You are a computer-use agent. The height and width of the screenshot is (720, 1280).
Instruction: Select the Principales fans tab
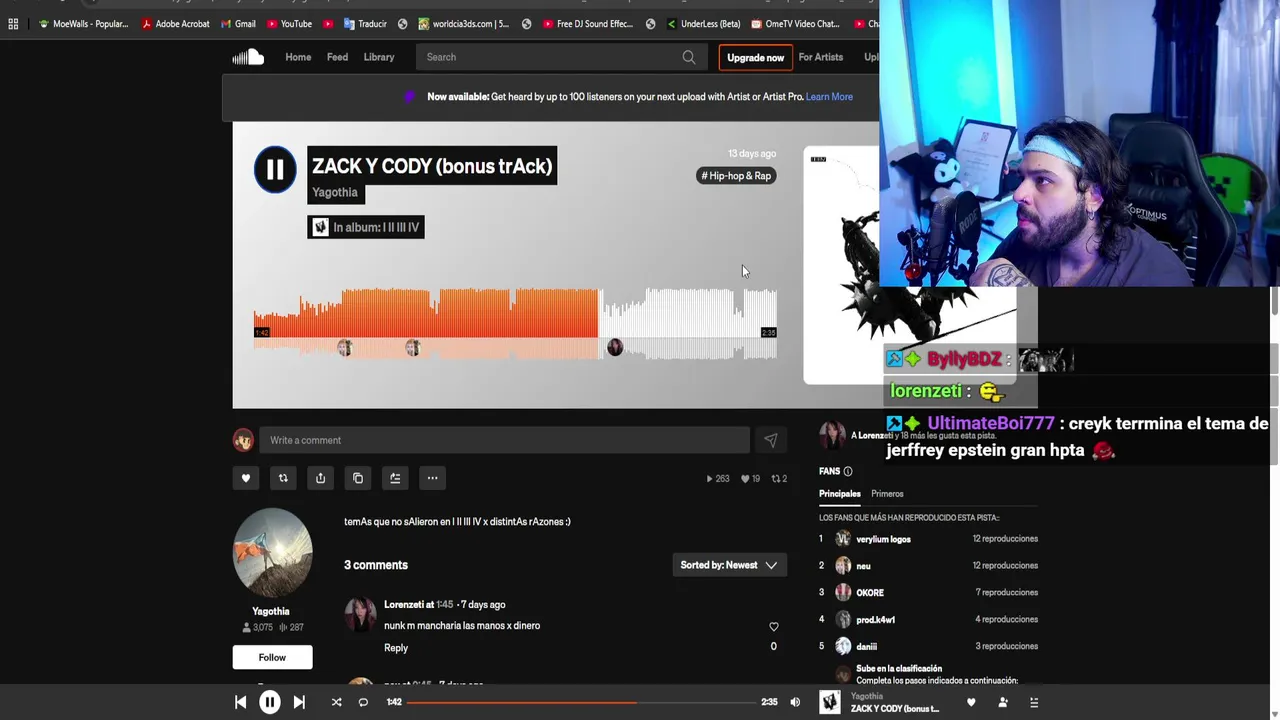(840, 494)
